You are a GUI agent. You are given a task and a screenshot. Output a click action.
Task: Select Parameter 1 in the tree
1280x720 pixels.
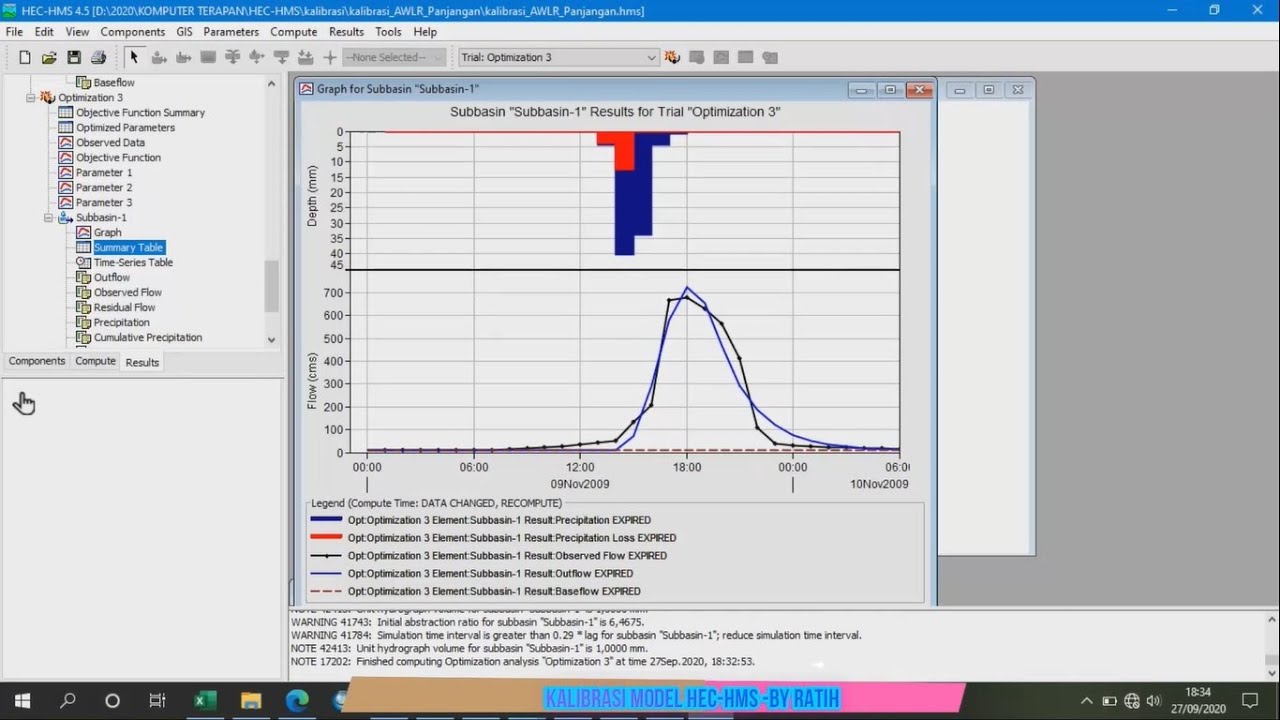(x=104, y=173)
